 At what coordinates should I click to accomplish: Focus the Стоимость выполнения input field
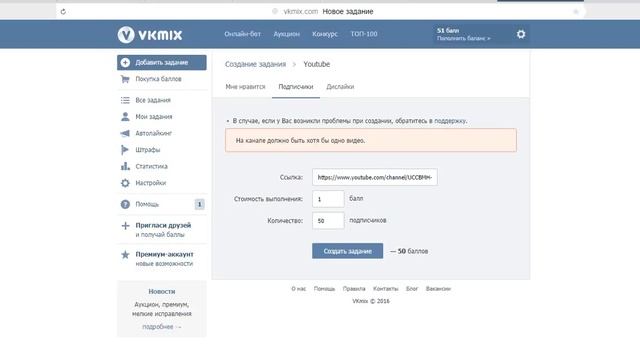click(328, 199)
